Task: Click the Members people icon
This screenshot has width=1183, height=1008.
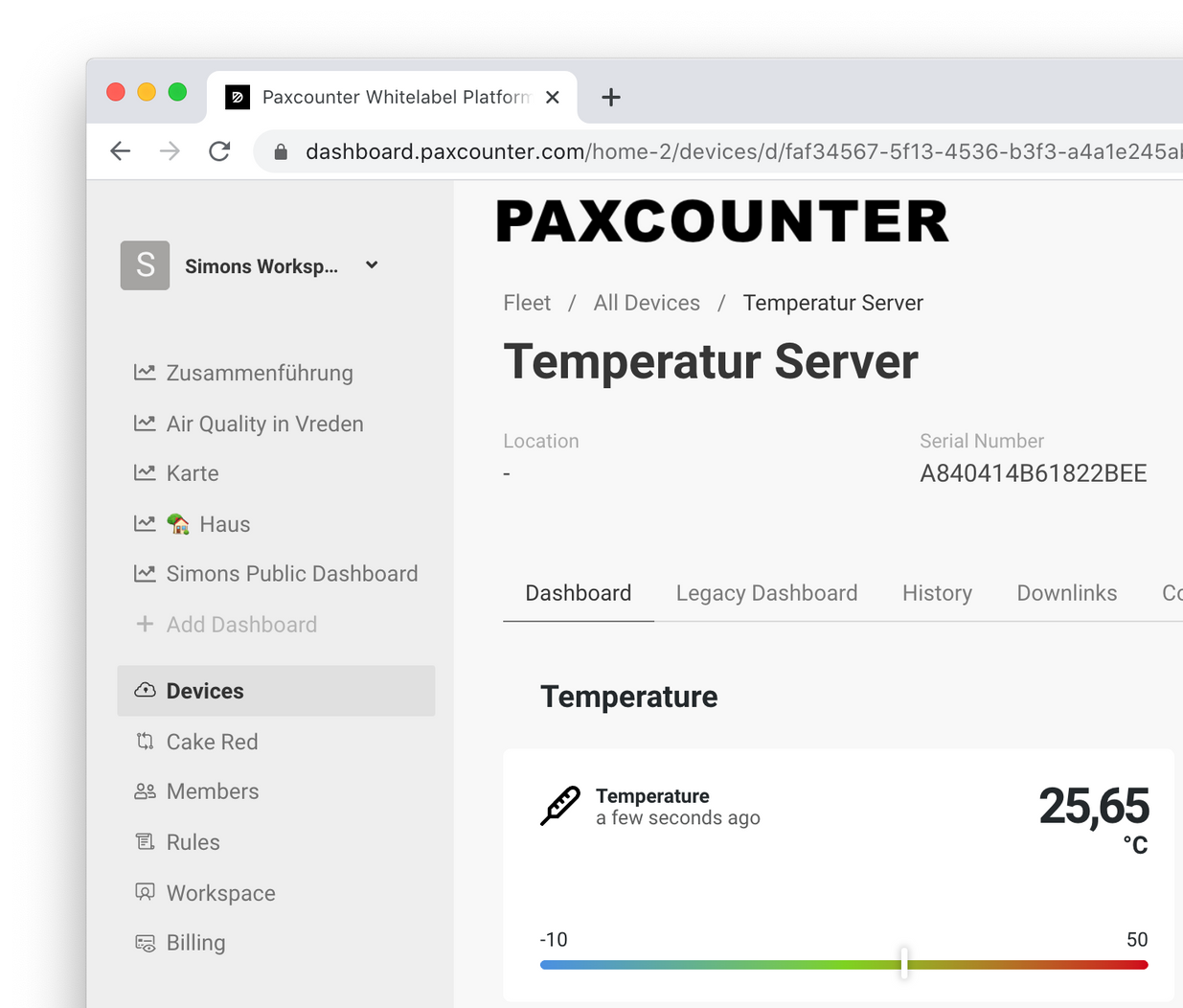Action: pos(145,791)
